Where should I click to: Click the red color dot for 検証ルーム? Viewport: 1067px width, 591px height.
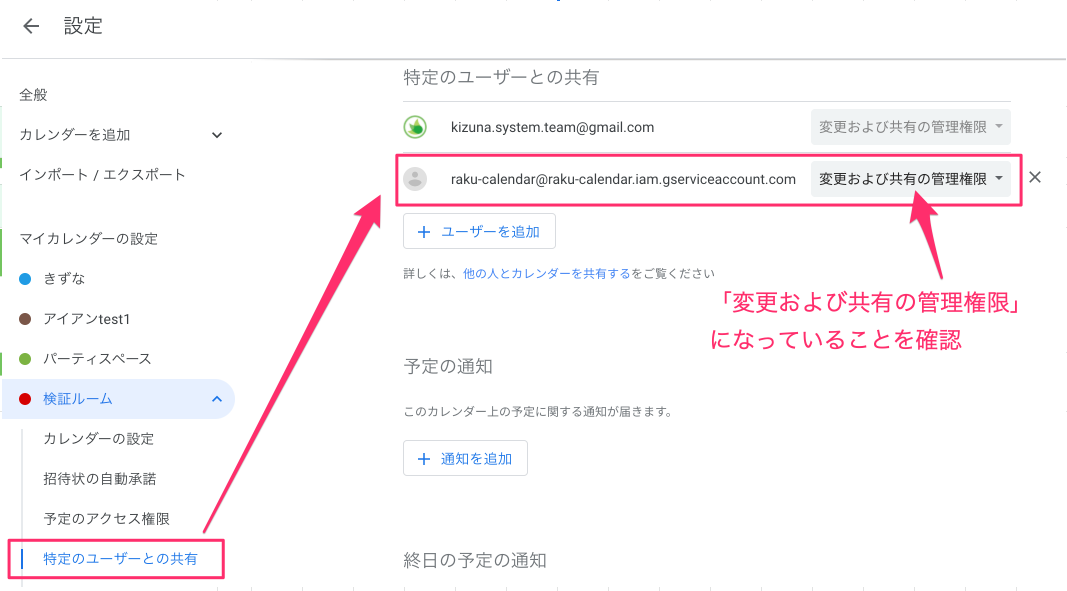(25, 399)
